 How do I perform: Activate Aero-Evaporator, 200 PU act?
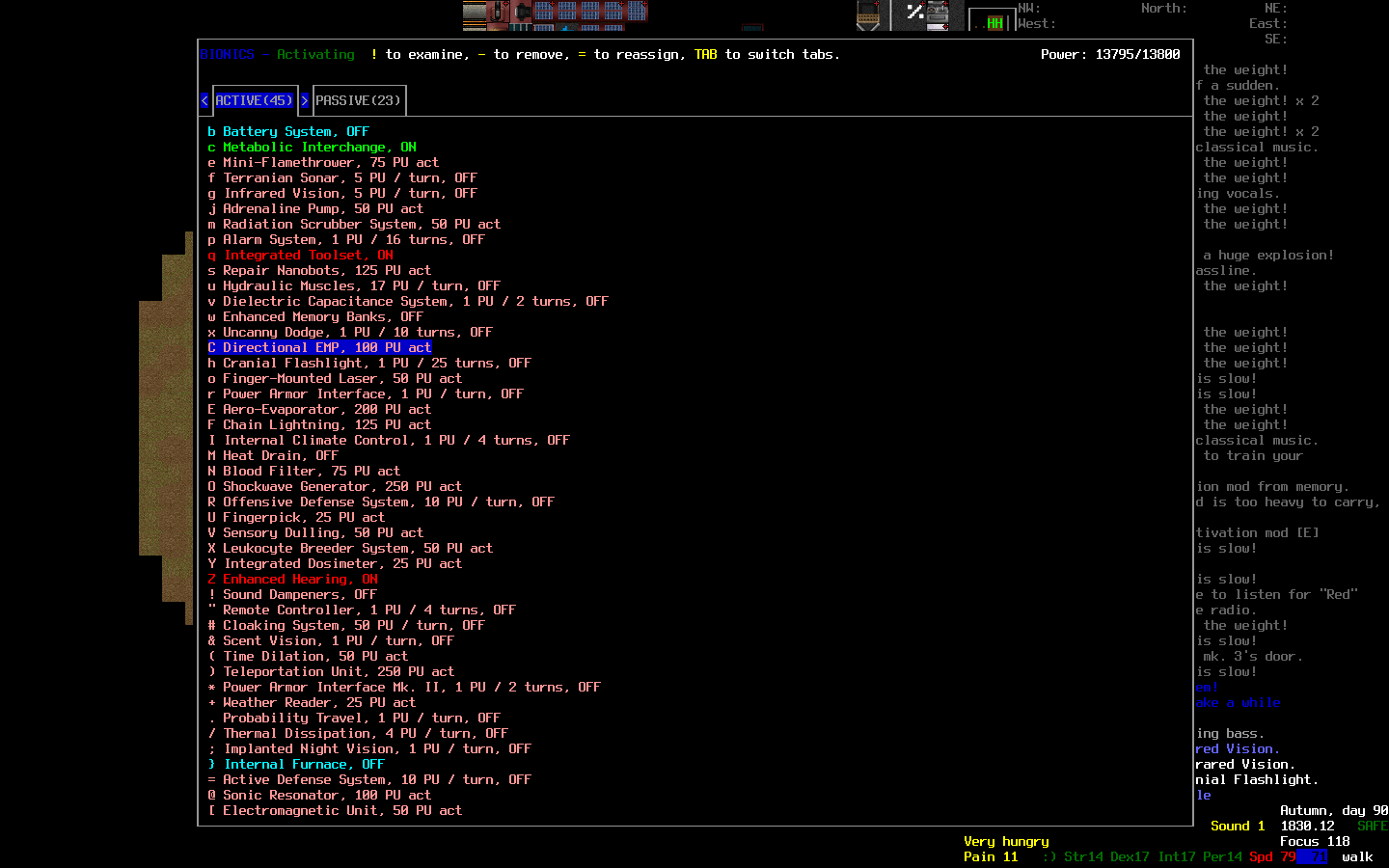(x=319, y=409)
